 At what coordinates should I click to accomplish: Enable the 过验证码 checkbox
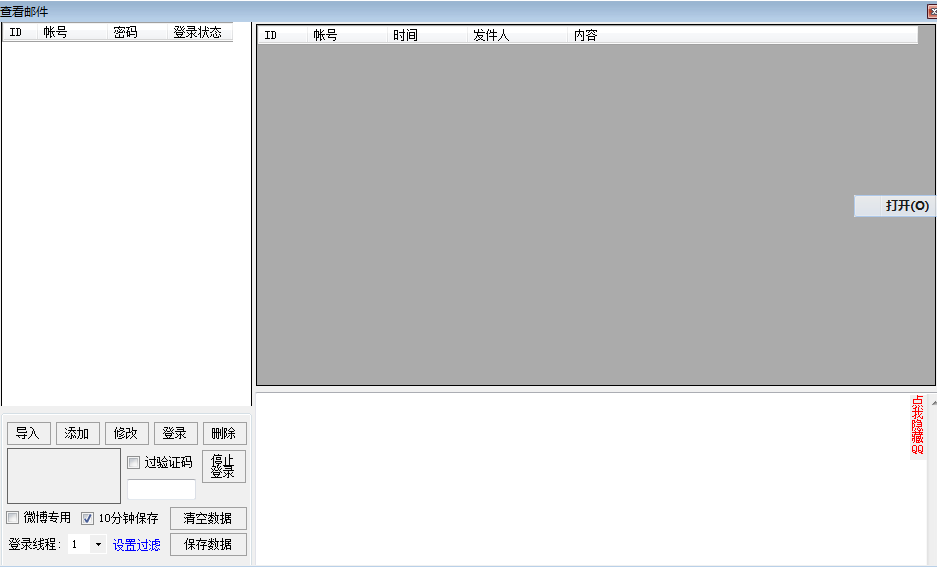click(x=134, y=462)
